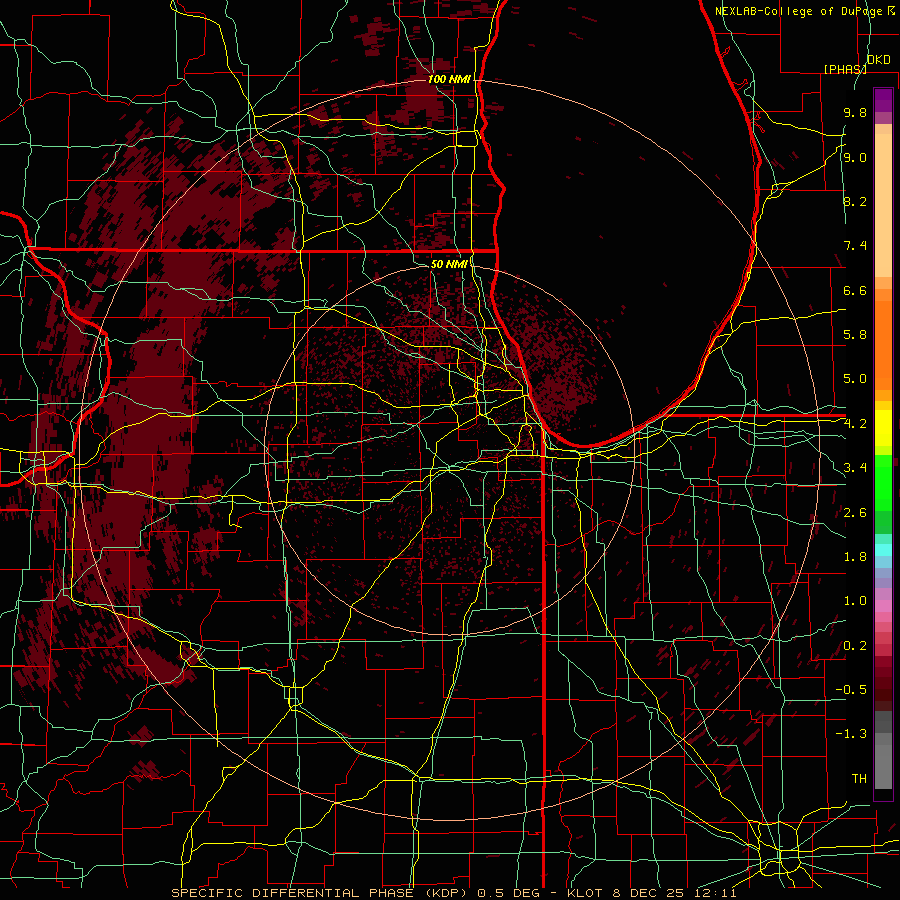Pick the cyan swatch beside 1.8
Image resolution: width=900 pixels, height=900 pixels.
pyautogui.click(x=883, y=550)
